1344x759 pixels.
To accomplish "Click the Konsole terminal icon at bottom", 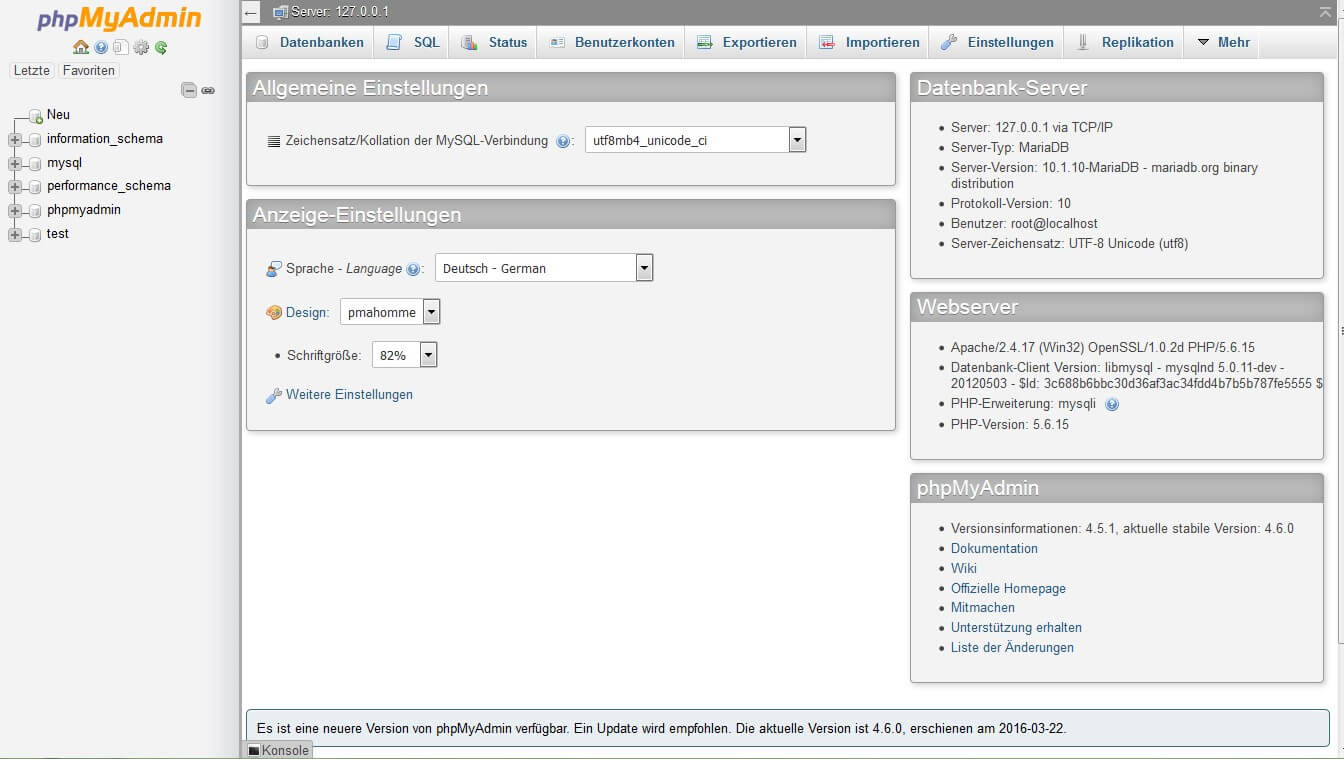I will coord(253,750).
